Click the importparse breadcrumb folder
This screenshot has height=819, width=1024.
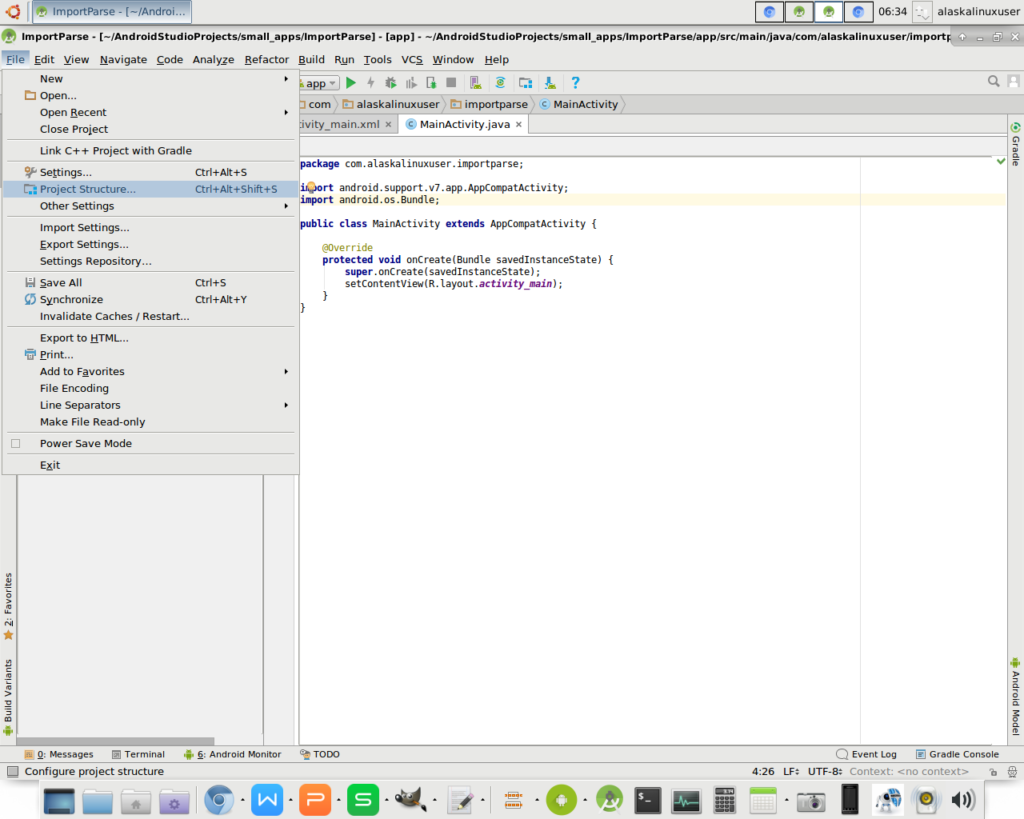489,104
